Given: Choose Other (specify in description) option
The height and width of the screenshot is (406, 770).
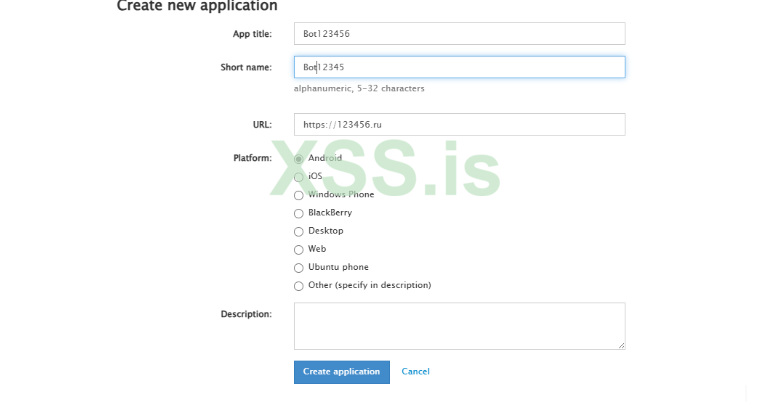Looking at the screenshot, I should [x=299, y=286].
